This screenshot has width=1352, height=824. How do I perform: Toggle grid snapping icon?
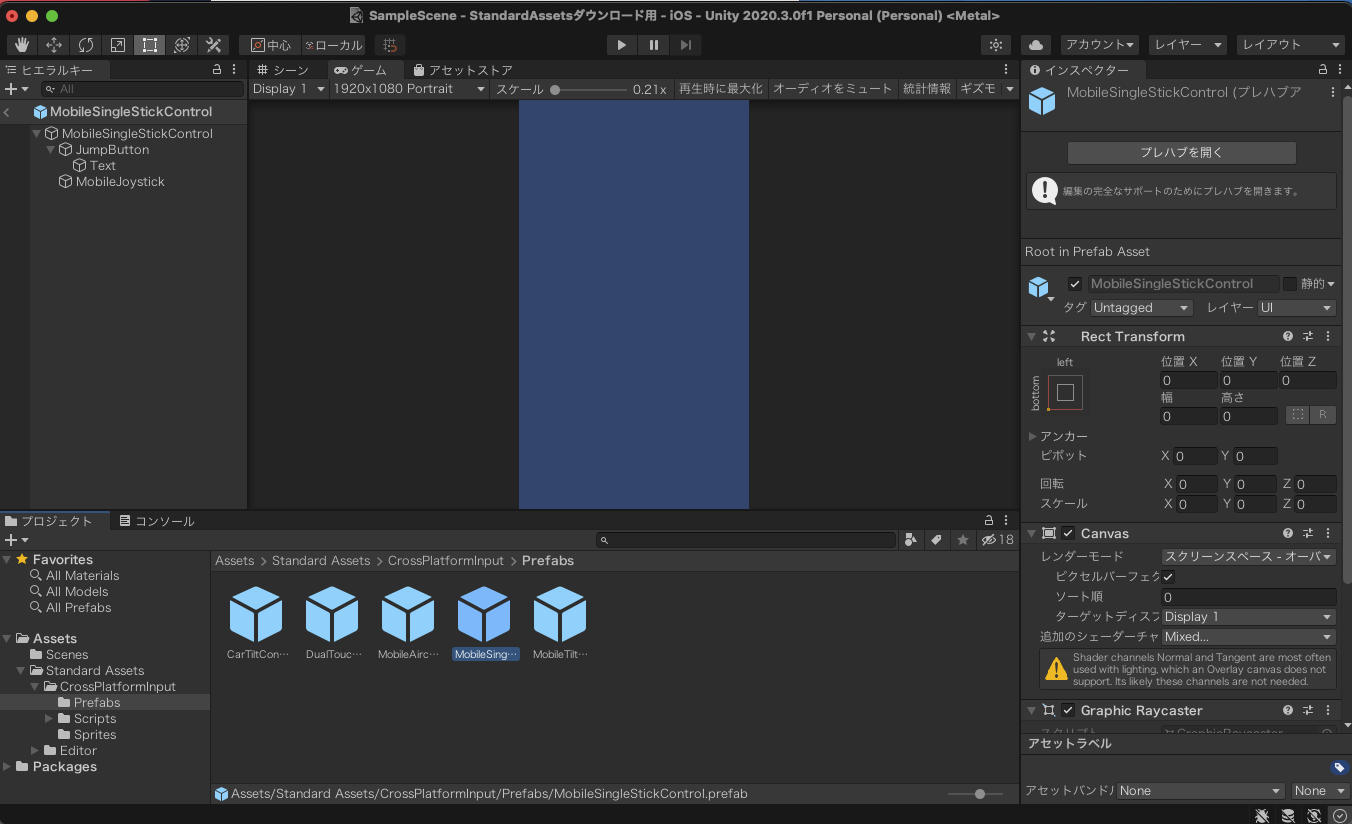[390, 45]
